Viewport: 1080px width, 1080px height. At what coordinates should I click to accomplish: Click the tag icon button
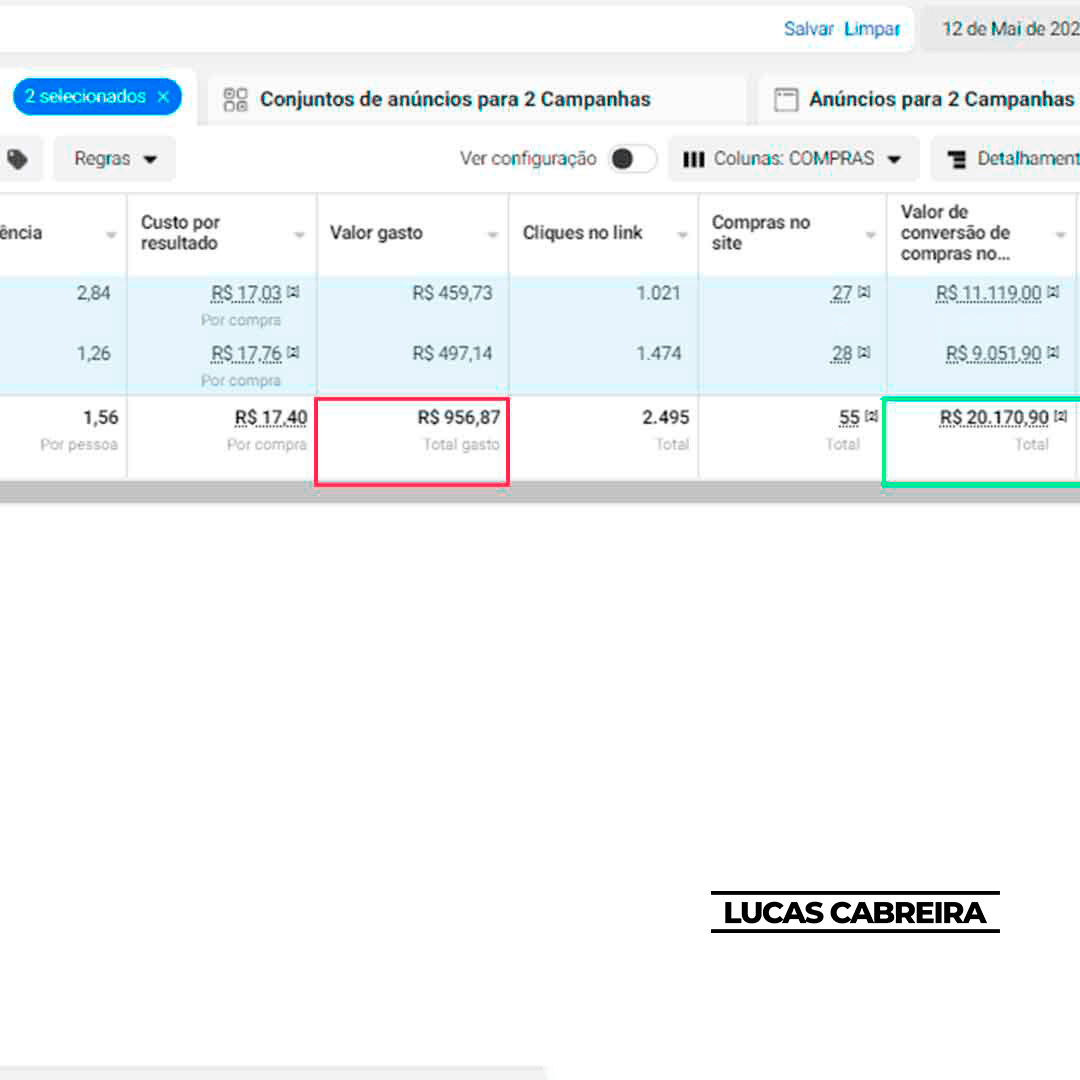18,159
